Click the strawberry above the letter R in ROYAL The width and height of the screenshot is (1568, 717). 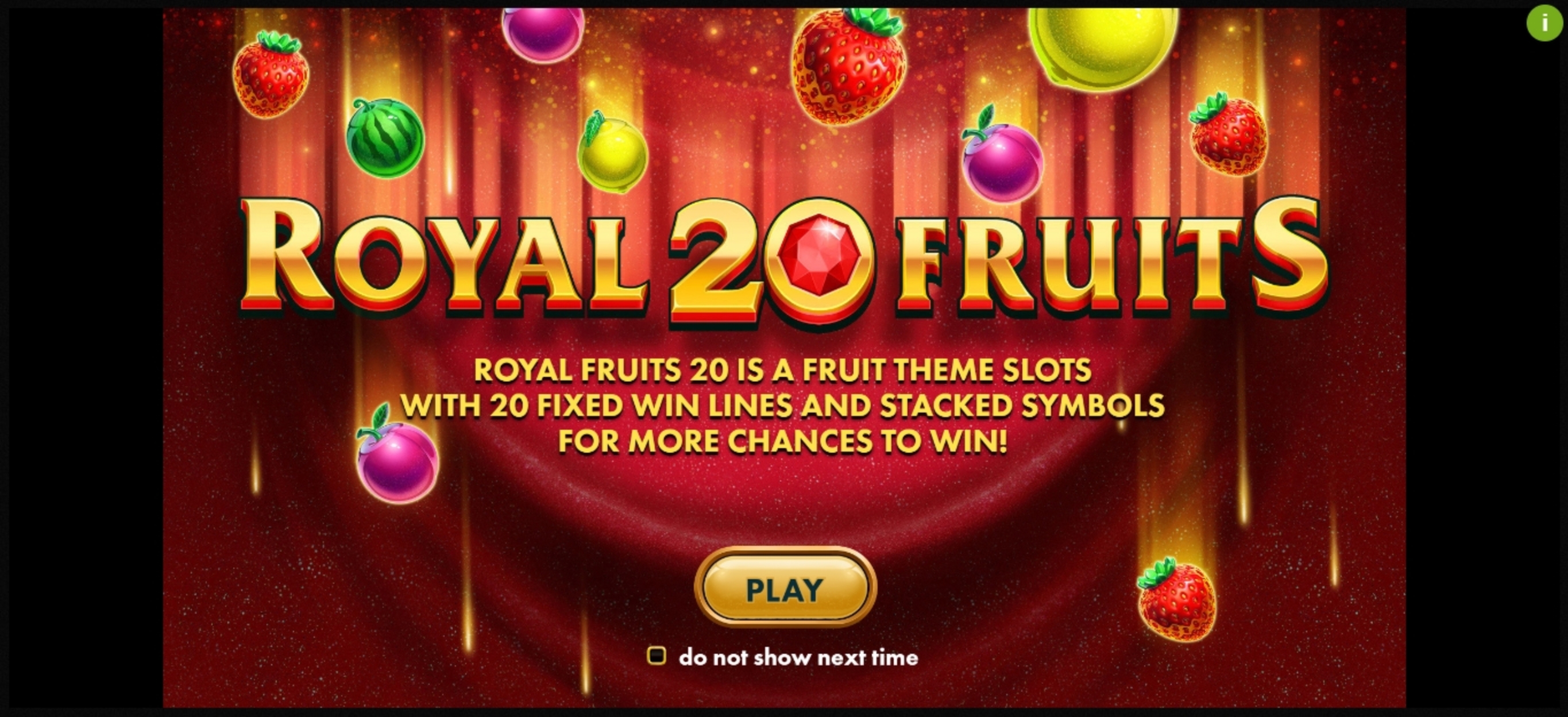pyautogui.click(x=271, y=74)
